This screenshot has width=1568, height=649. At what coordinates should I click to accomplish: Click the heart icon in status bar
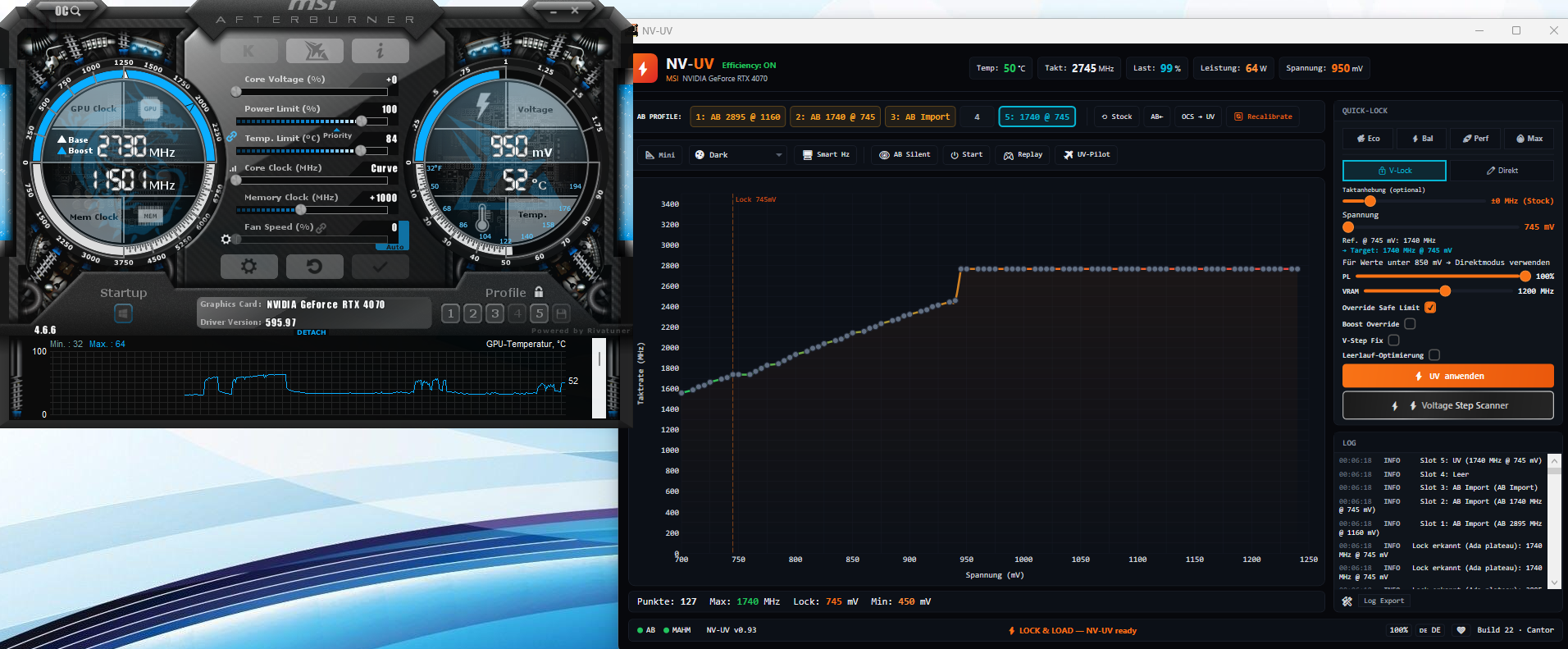[1461, 630]
